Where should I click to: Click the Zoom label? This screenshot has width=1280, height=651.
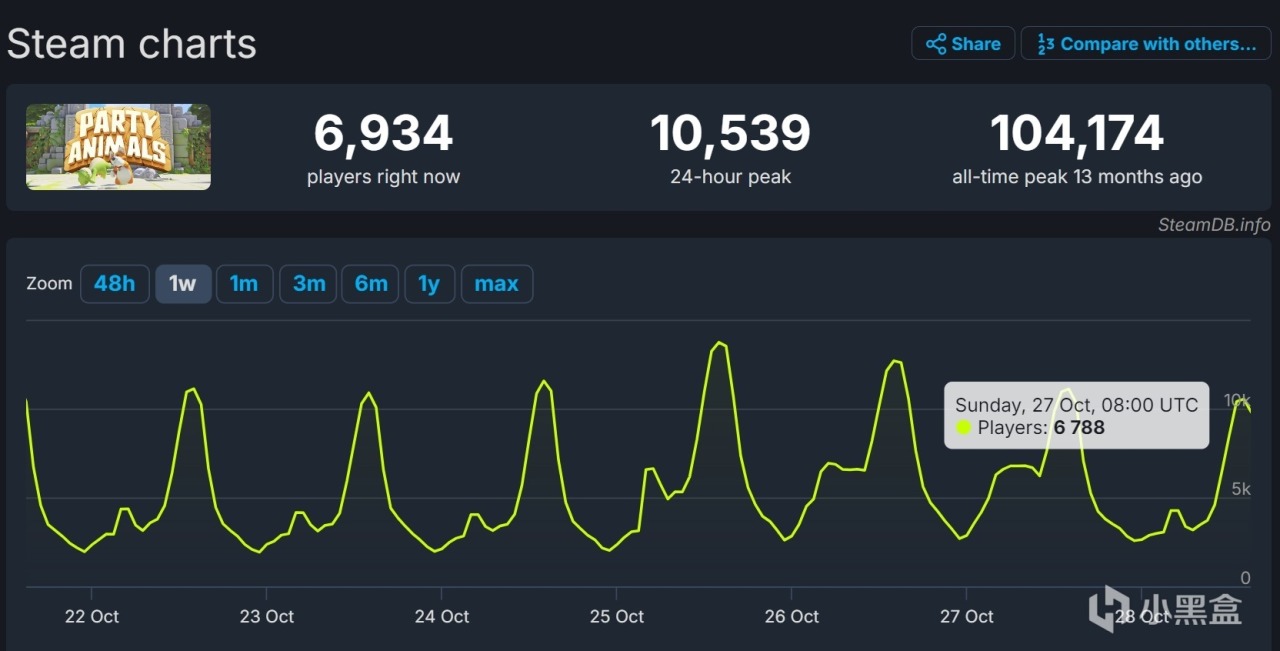point(49,284)
